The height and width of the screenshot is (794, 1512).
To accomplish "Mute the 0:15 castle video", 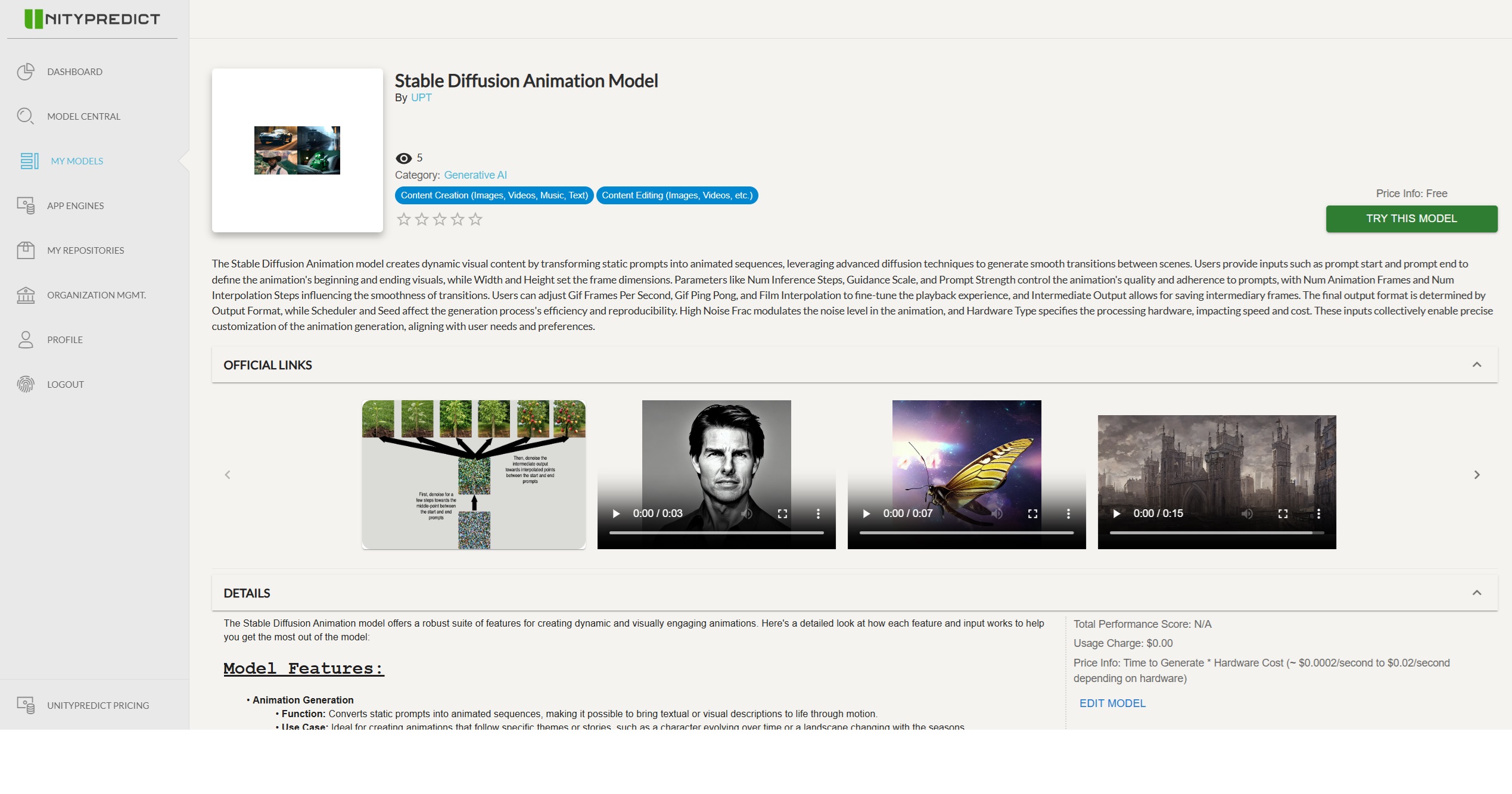I will tap(1247, 513).
